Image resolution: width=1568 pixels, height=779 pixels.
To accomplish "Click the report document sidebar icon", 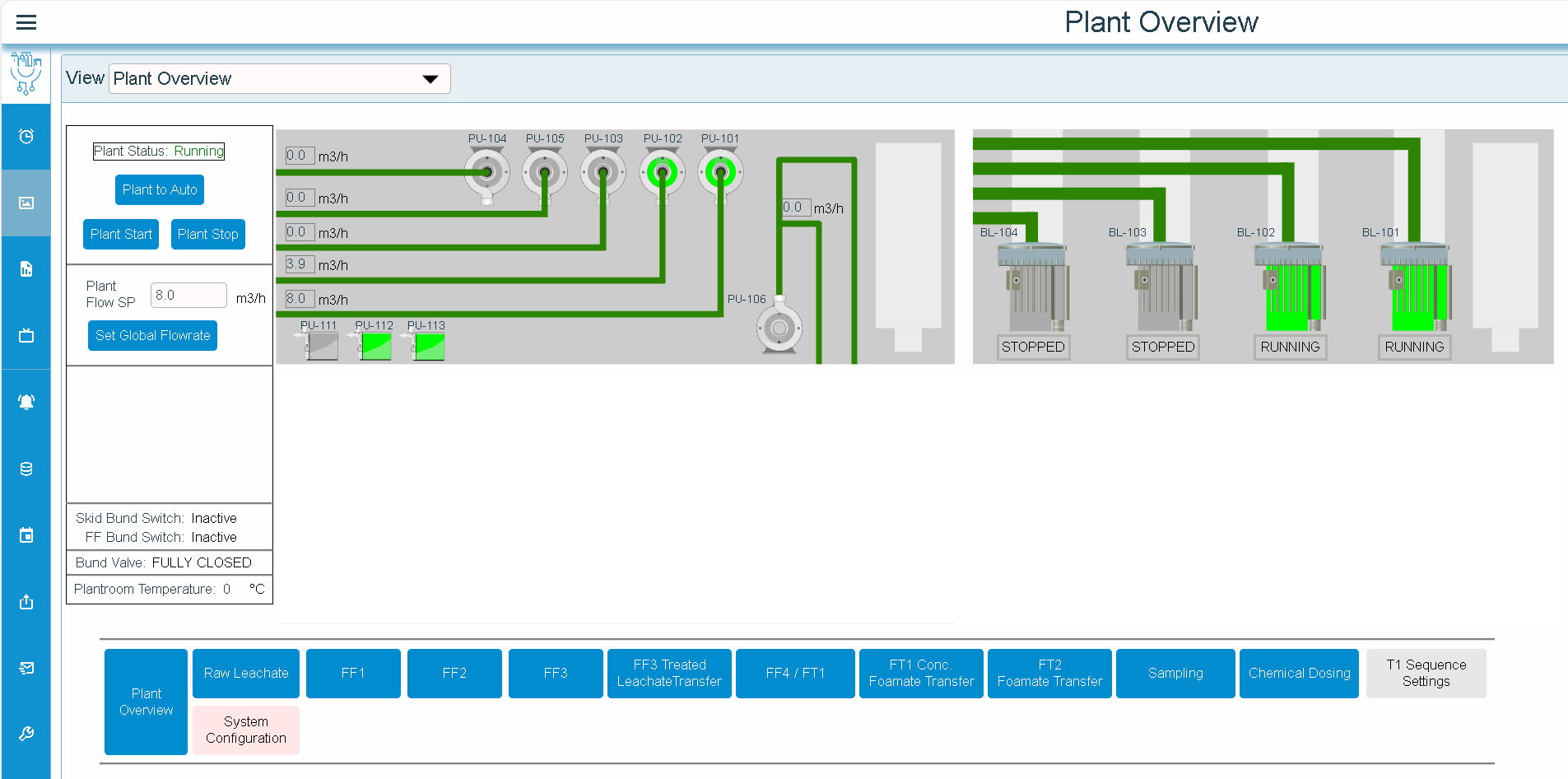I will pyautogui.click(x=26, y=269).
